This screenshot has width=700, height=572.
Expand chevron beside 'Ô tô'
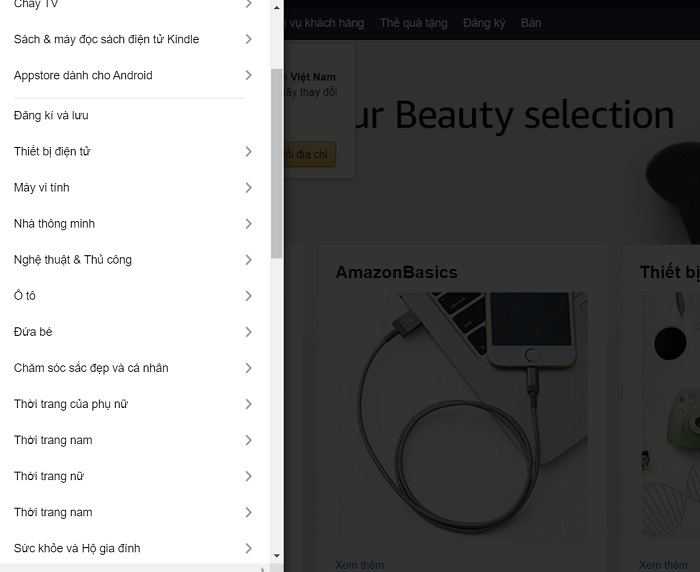(249, 296)
